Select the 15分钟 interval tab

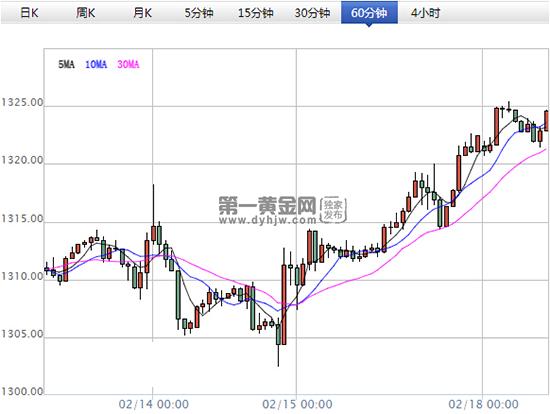(256, 13)
